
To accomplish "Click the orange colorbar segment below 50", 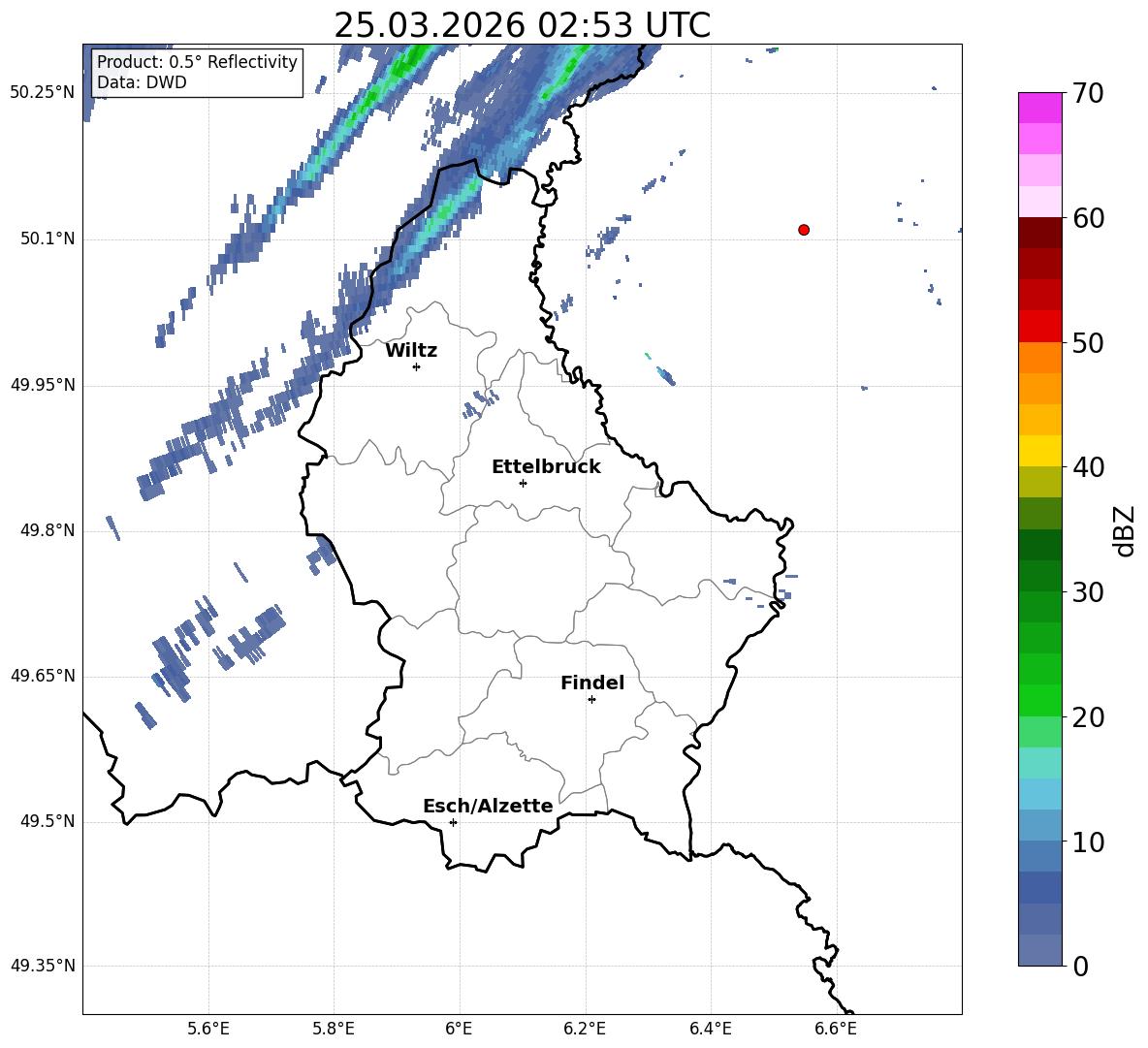I will [x=1039, y=358].
